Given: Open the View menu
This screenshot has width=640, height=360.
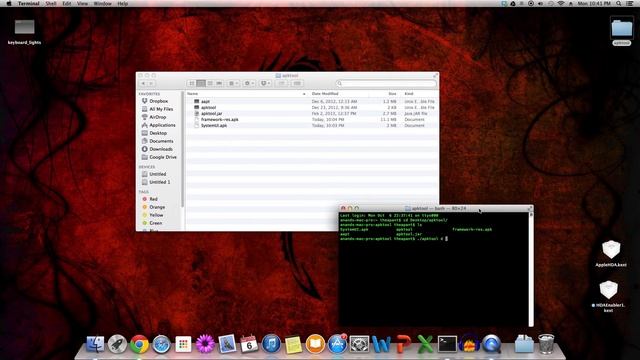Looking at the screenshot, I should [x=82, y=3].
